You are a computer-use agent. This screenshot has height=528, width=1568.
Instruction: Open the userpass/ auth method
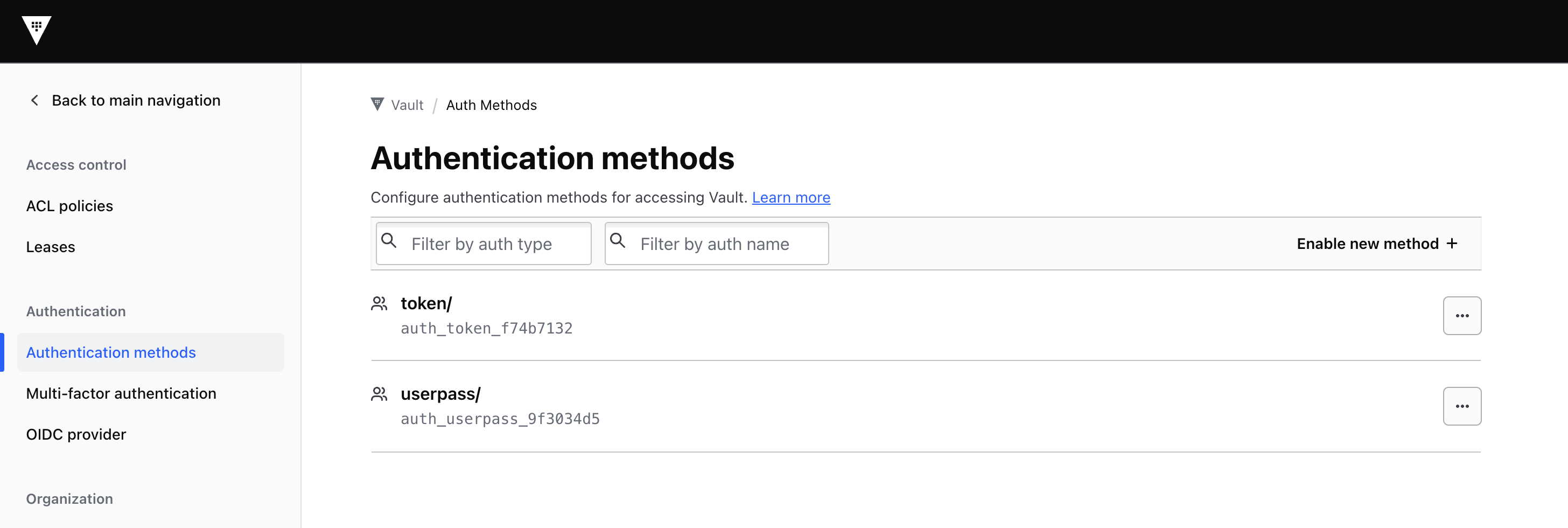440,394
